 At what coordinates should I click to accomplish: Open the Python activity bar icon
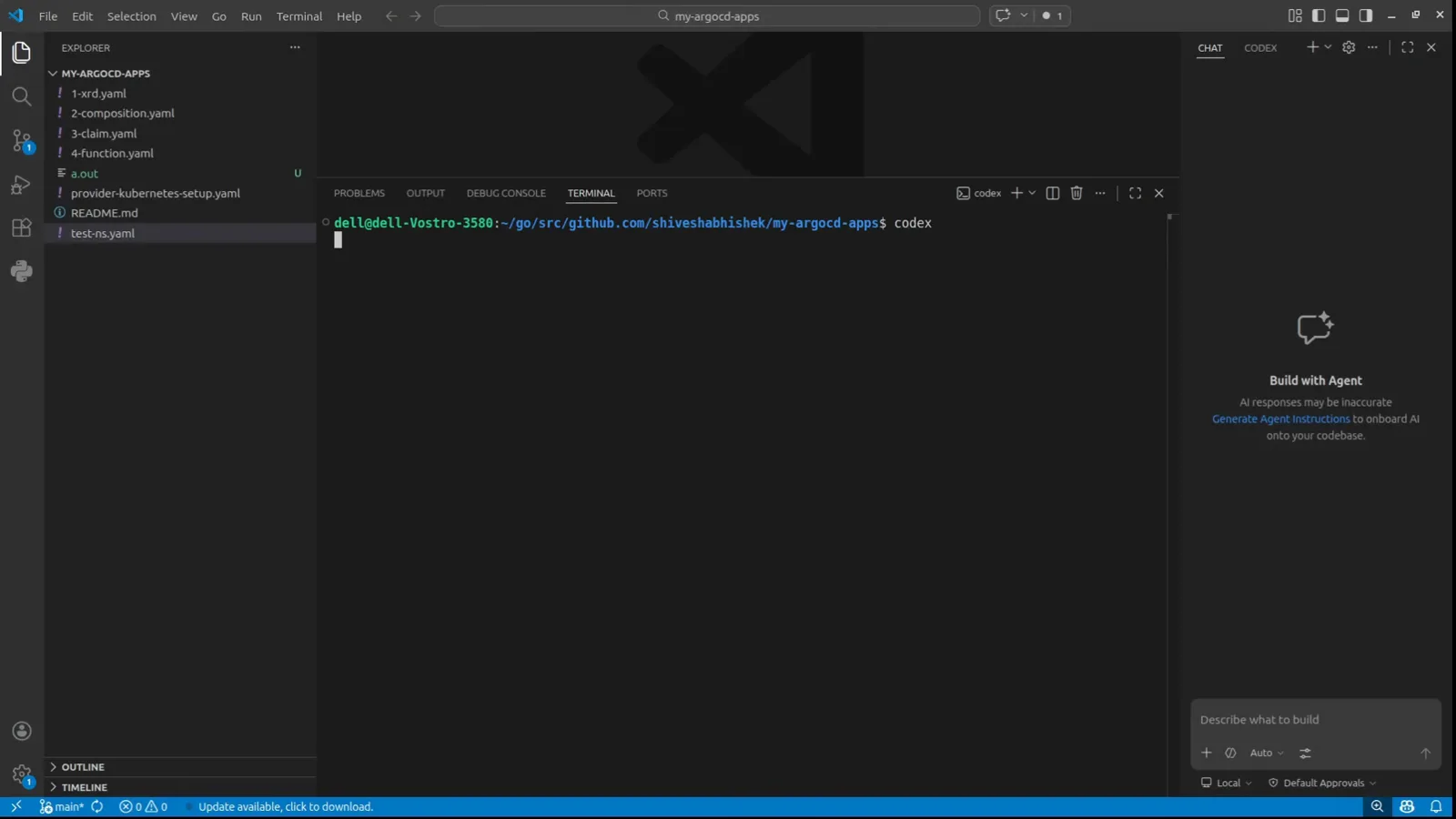point(22,271)
